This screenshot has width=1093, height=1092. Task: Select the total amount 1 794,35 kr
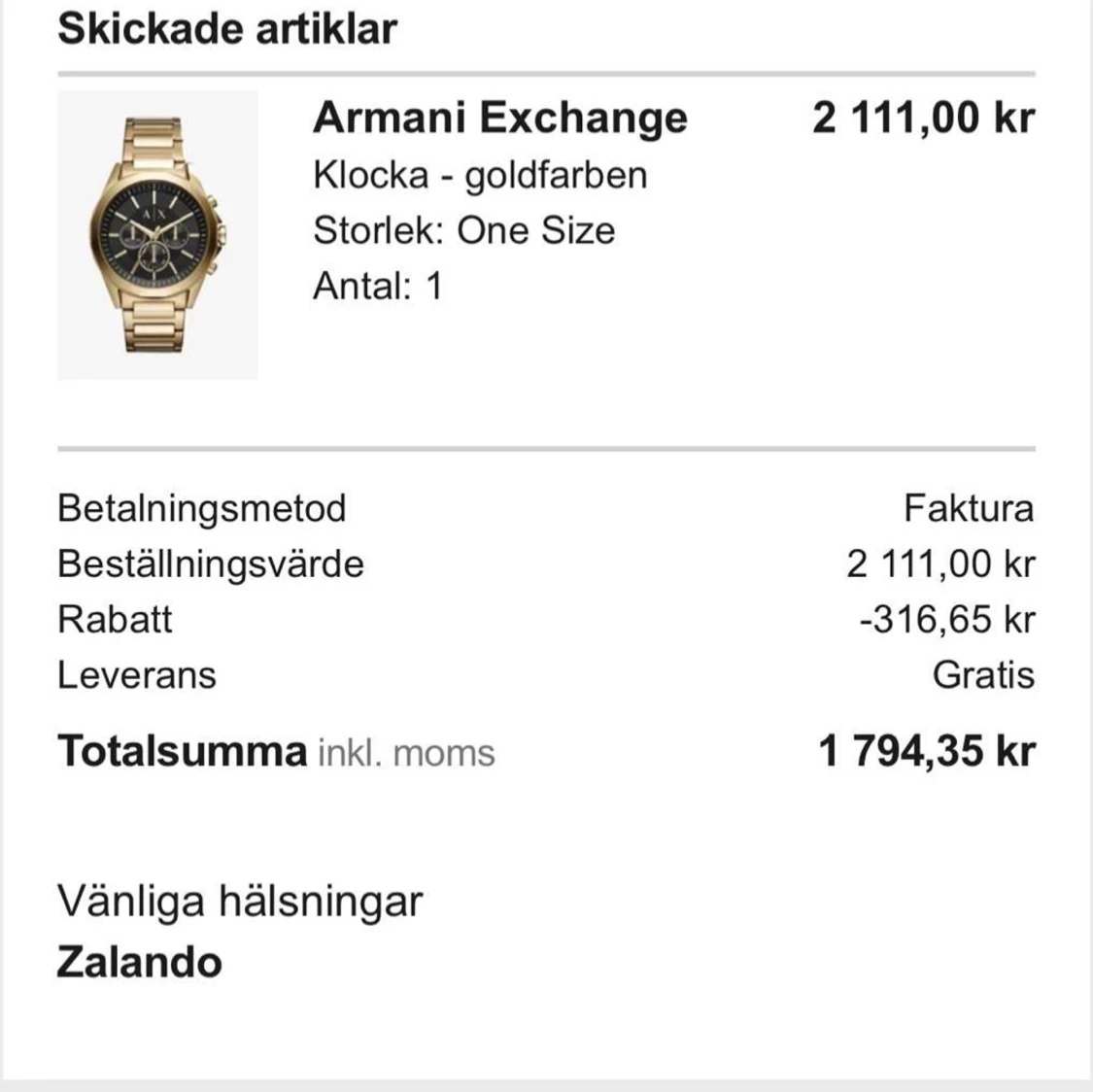927,751
